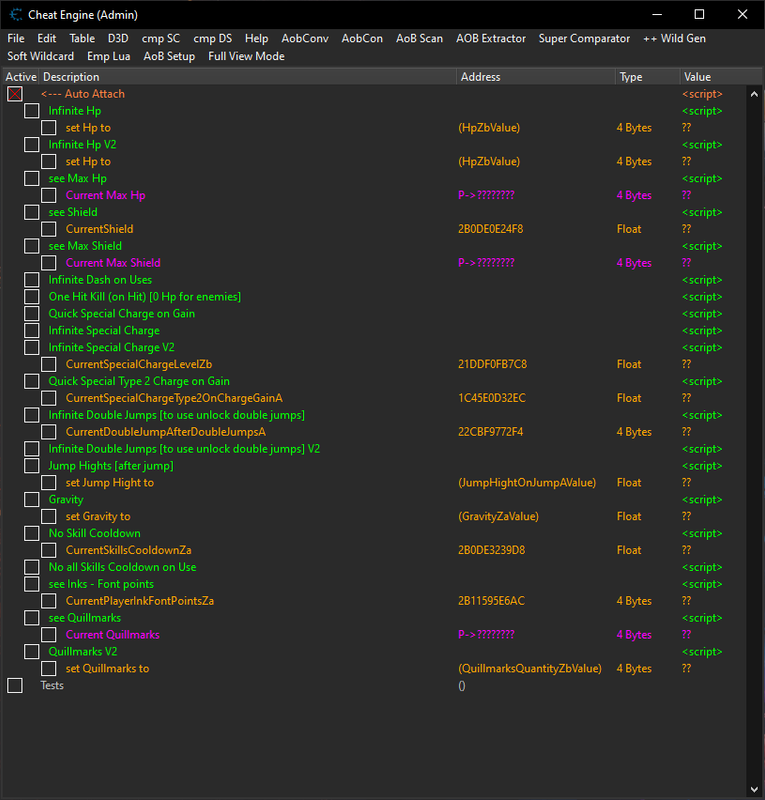Open the File menu

tap(16, 39)
